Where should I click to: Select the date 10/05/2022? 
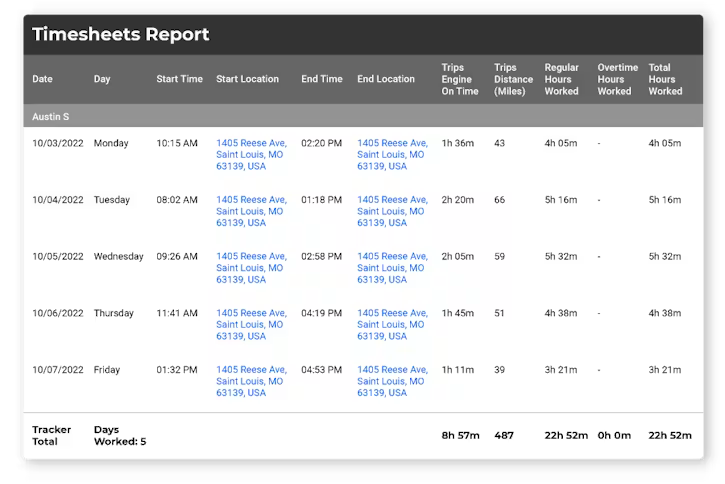[x=58, y=257]
